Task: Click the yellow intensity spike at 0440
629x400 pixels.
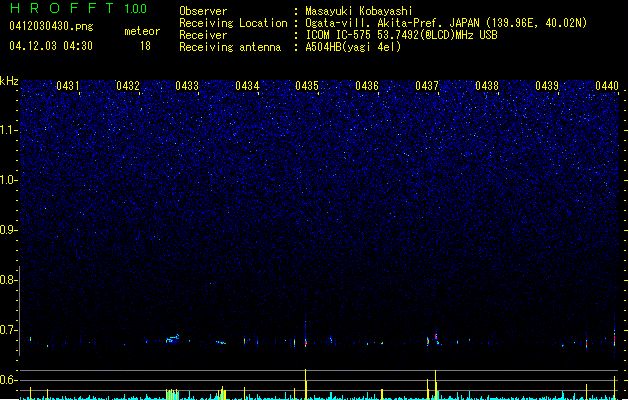Action: (x=615, y=388)
